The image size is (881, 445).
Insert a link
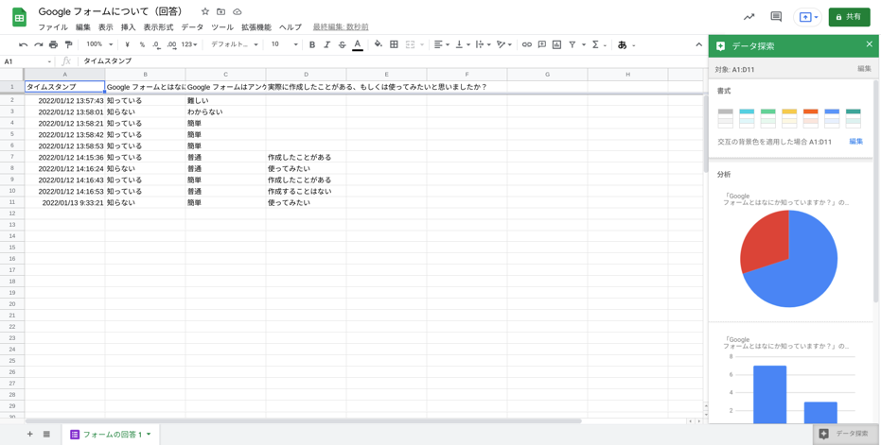click(x=526, y=44)
